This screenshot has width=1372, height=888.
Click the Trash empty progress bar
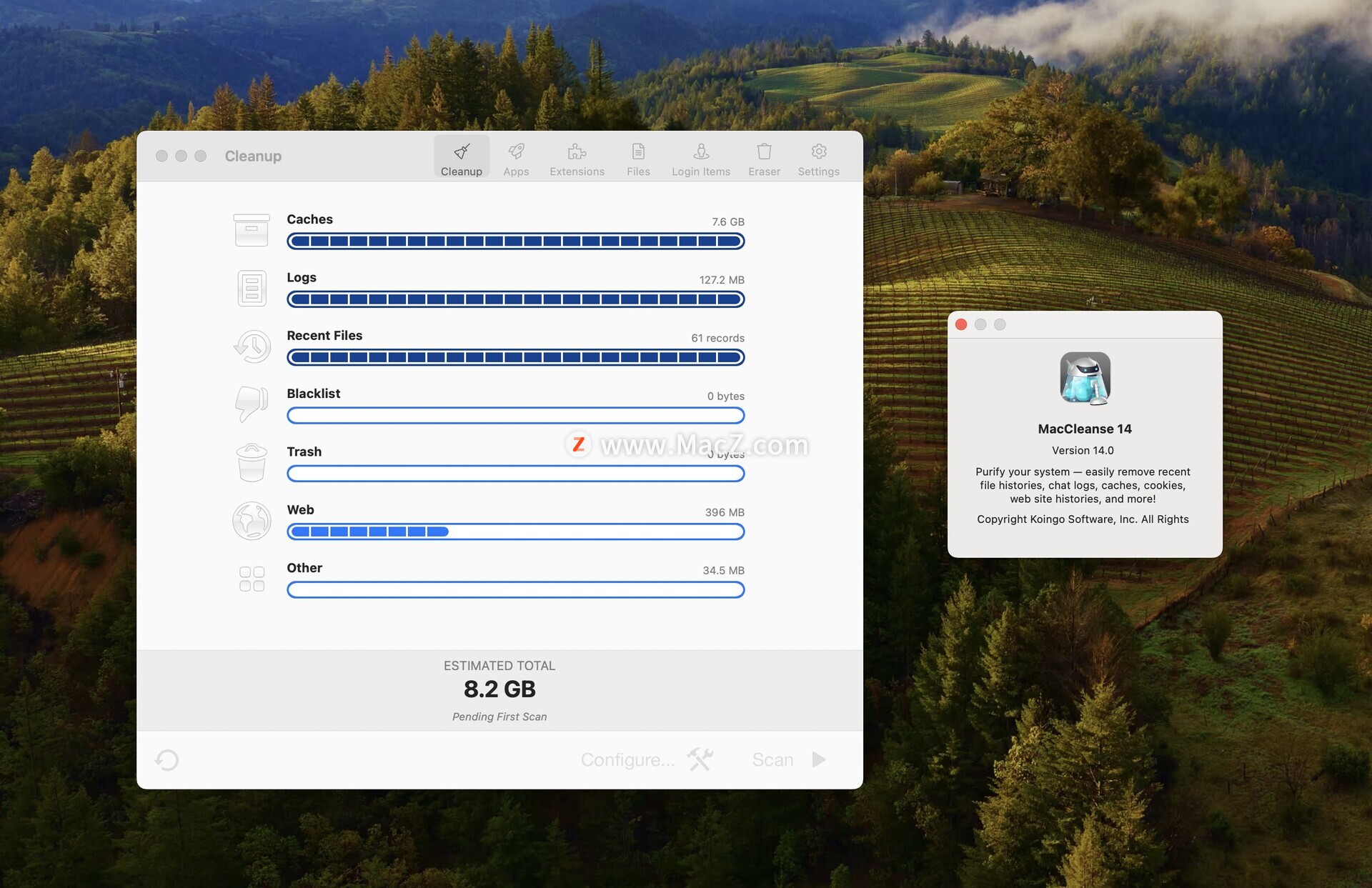516,474
